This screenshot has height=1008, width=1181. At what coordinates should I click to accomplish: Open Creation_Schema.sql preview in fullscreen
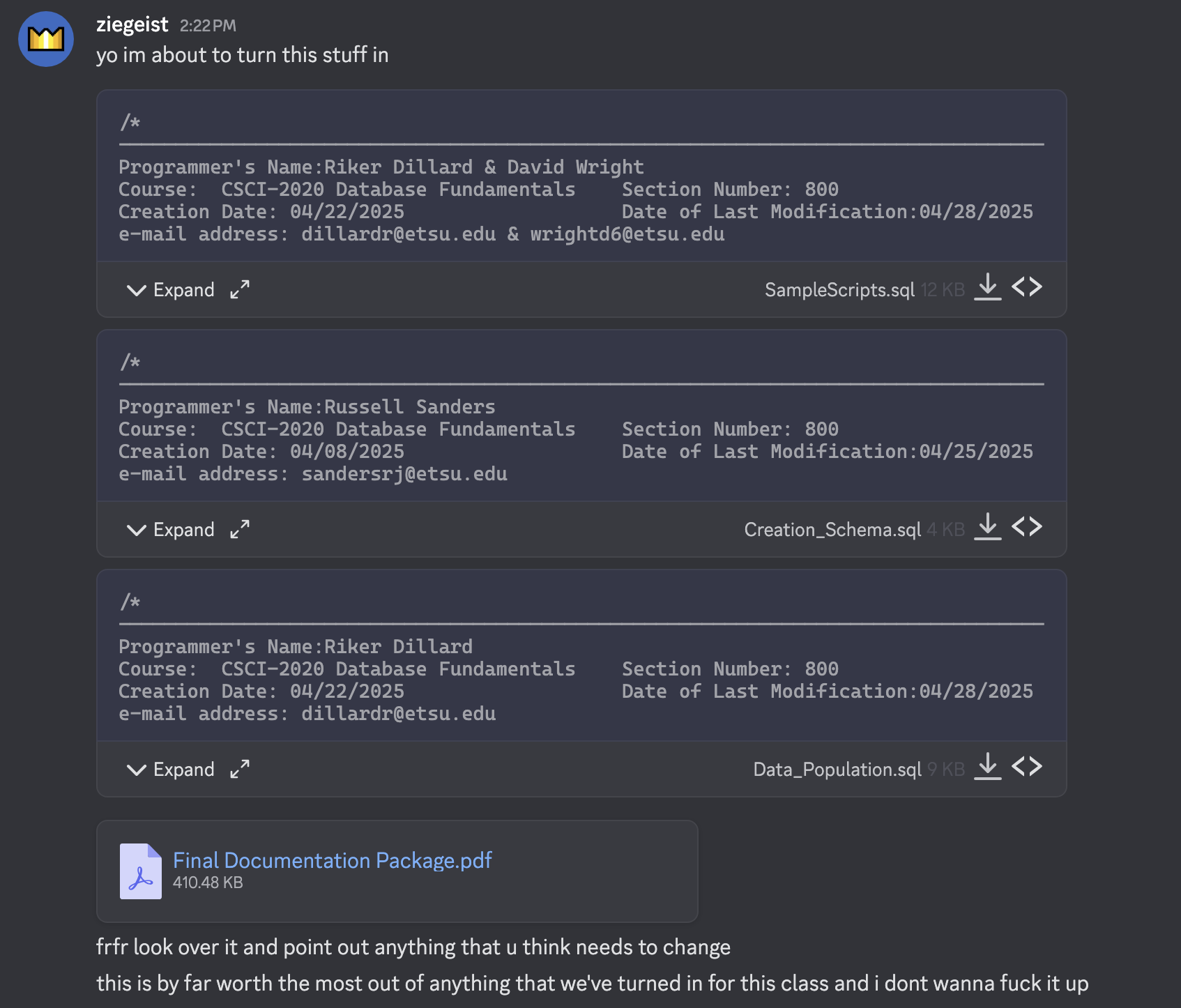pos(240,529)
